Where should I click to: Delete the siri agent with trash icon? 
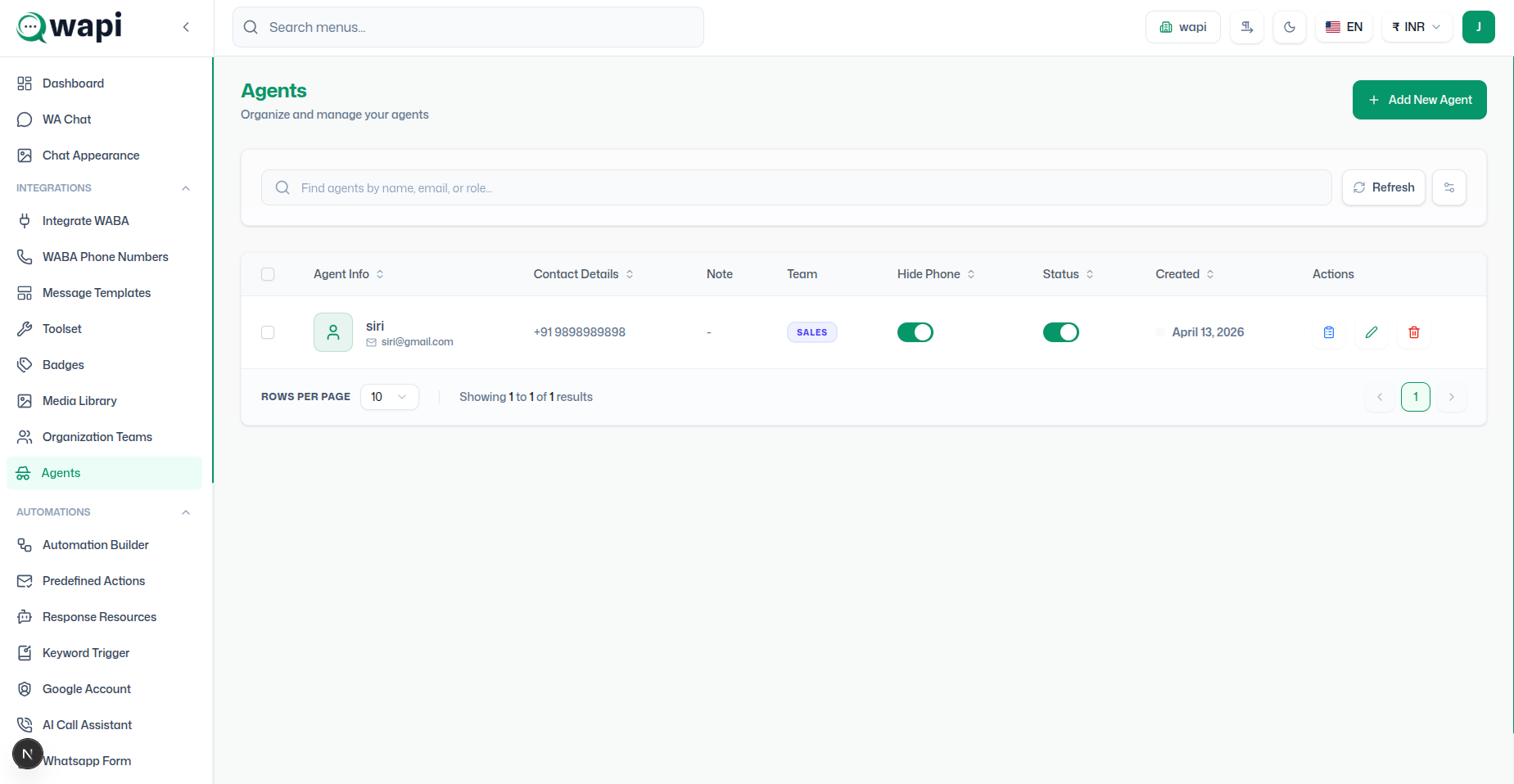click(x=1414, y=332)
